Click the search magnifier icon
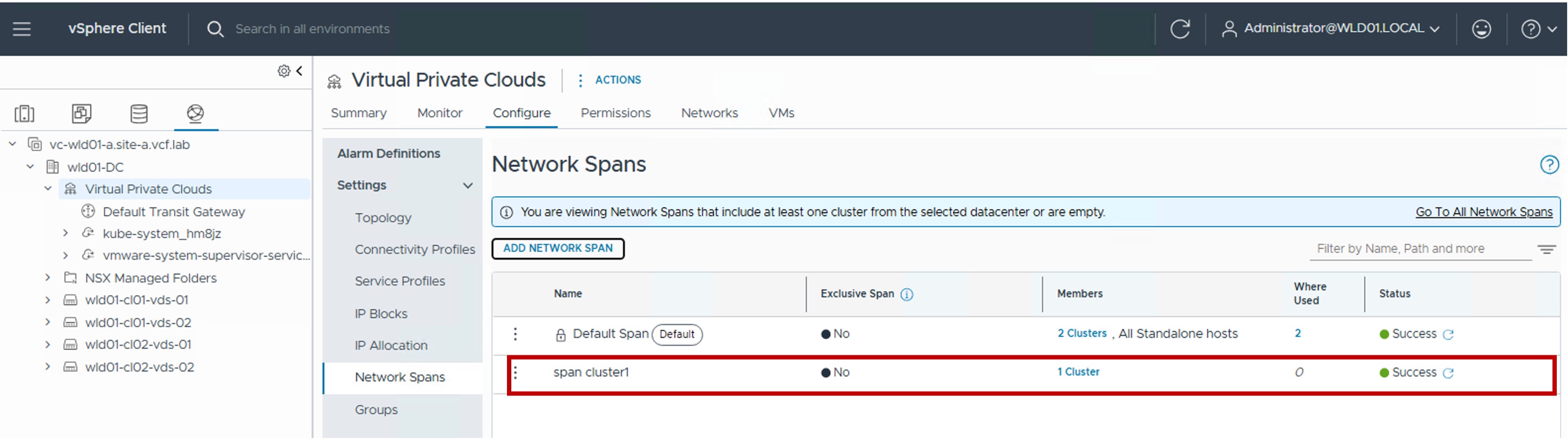This screenshot has height=443, width=1568. click(215, 28)
